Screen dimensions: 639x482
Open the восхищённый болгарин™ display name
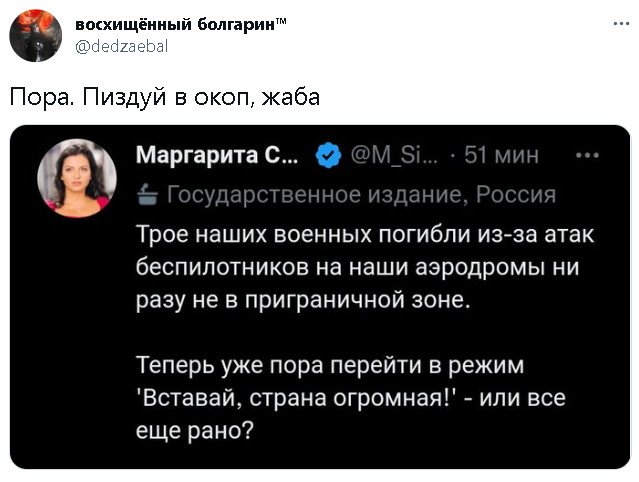179,24
